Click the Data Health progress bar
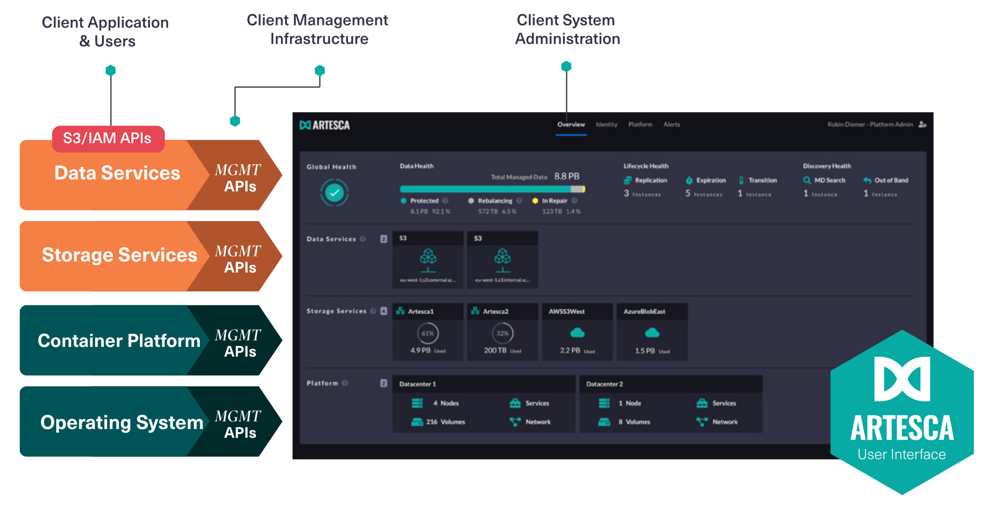1000x507 pixels. coord(492,189)
